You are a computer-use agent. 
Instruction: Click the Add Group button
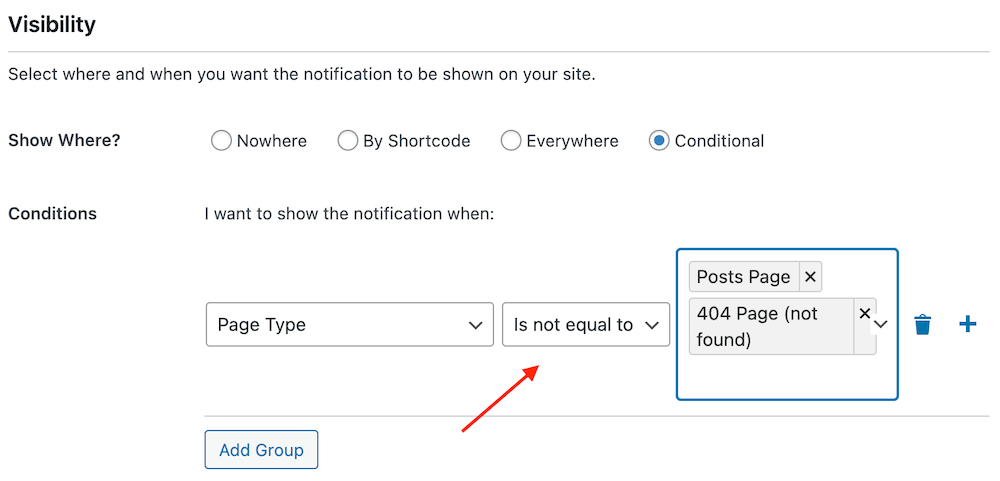[261, 450]
